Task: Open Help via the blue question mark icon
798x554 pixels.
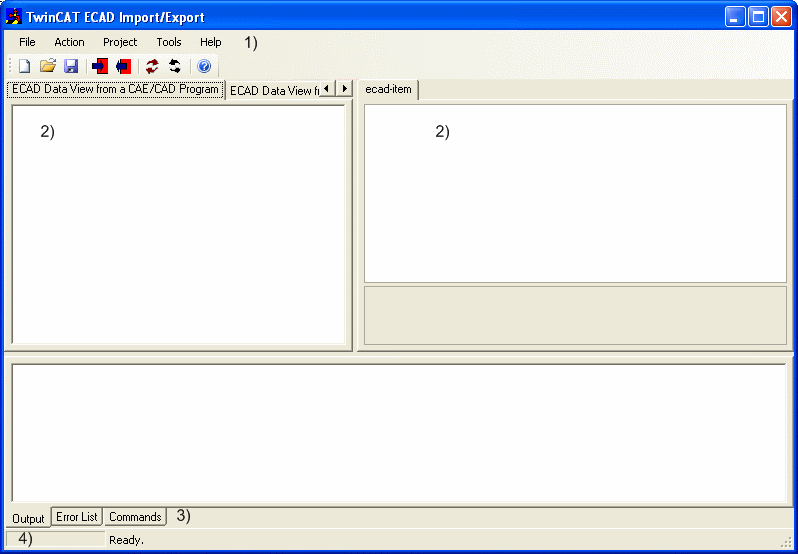Action: click(x=204, y=66)
